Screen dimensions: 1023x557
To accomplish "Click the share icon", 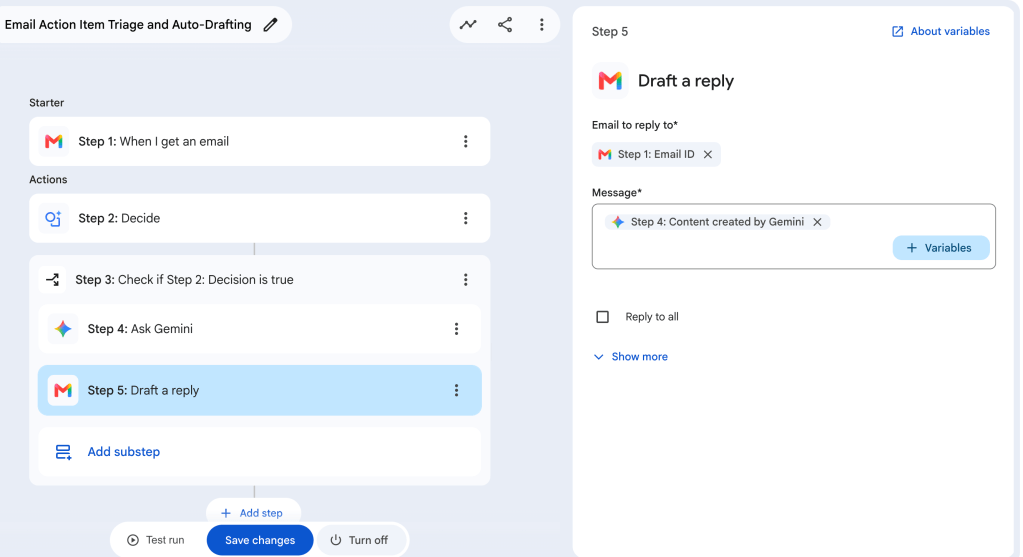I will pos(505,25).
